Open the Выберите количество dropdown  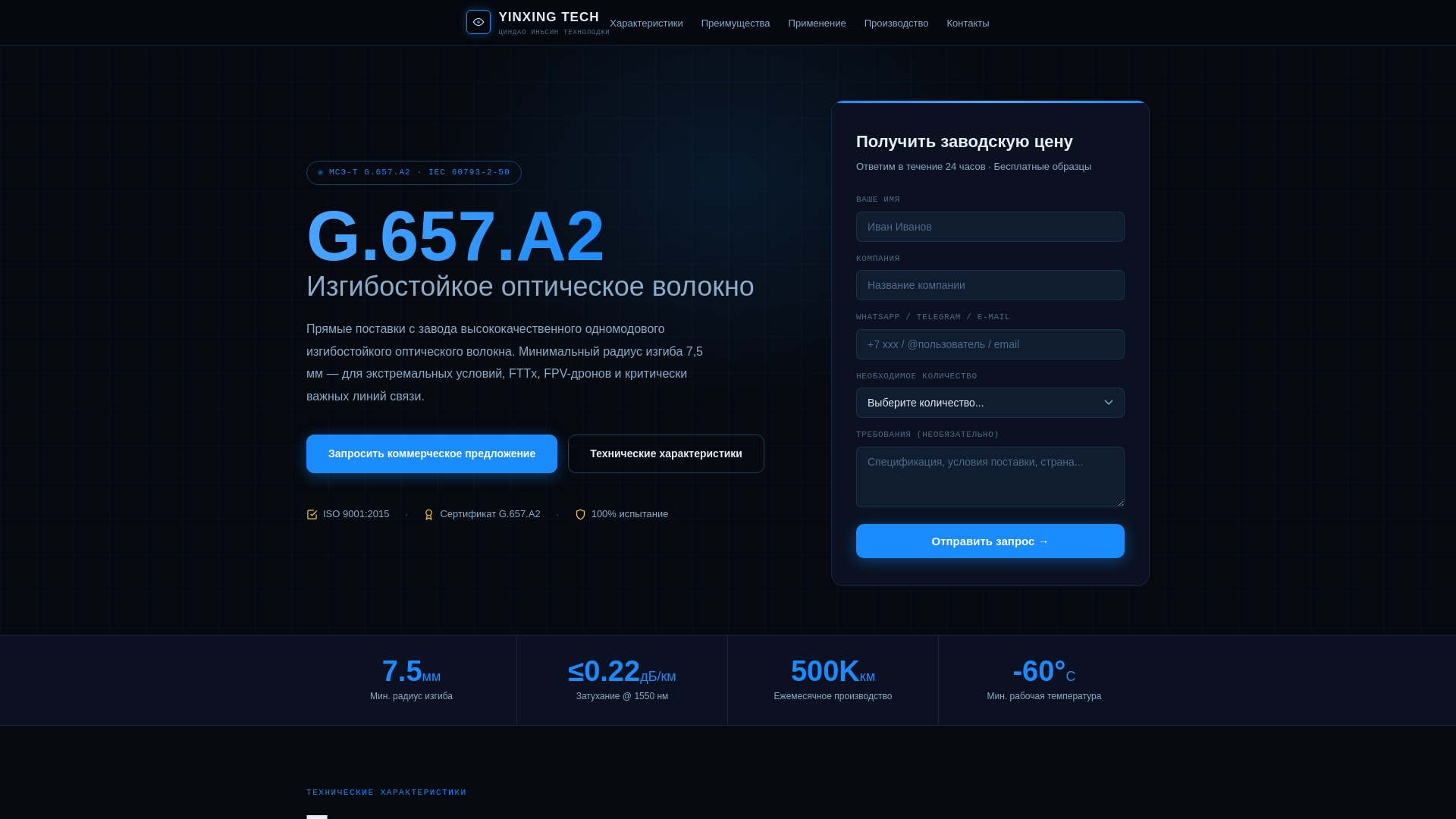coord(990,403)
